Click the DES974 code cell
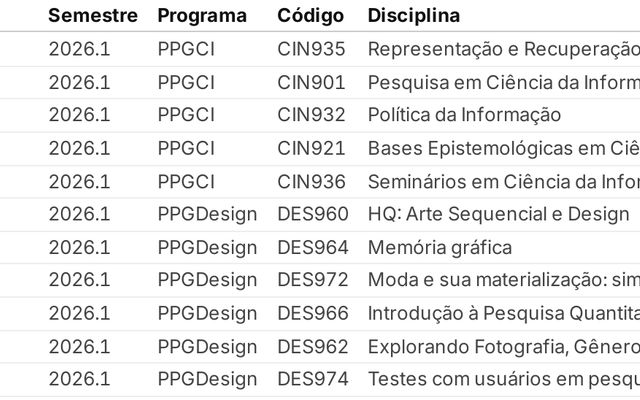The image size is (640, 400). point(313,379)
